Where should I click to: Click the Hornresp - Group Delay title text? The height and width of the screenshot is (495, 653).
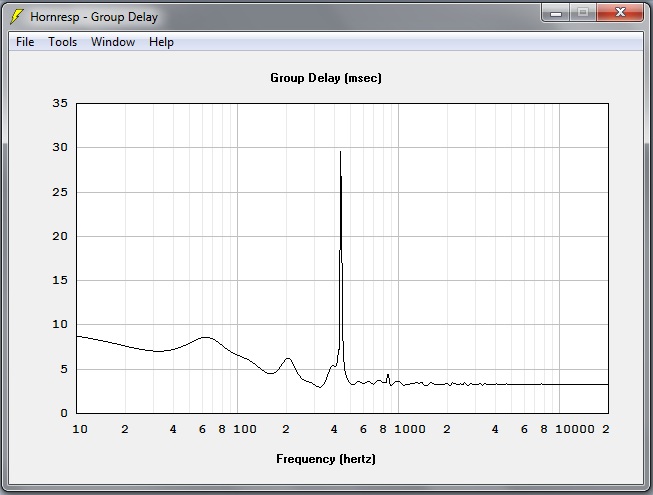pyautogui.click(x=94, y=17)
